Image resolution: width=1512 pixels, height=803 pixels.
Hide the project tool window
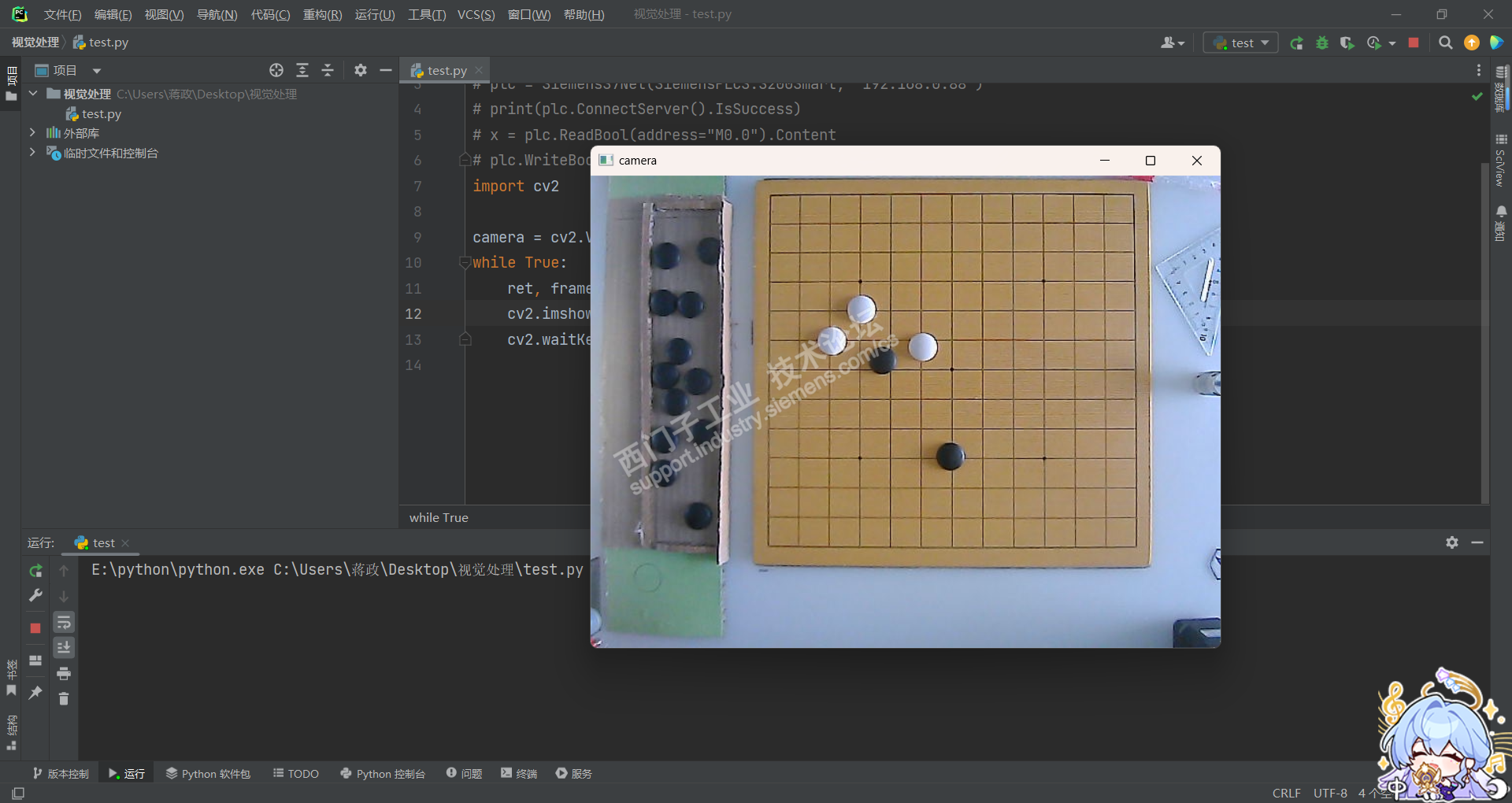pos(386,71)
